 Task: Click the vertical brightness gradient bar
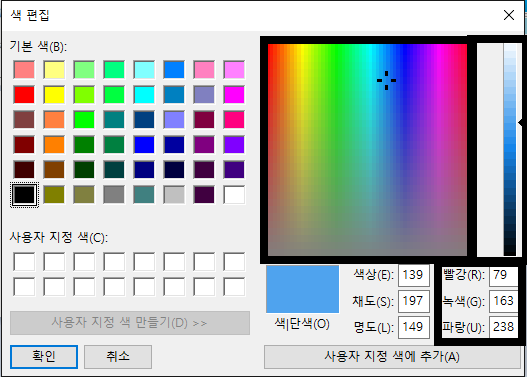coord(510,150)
